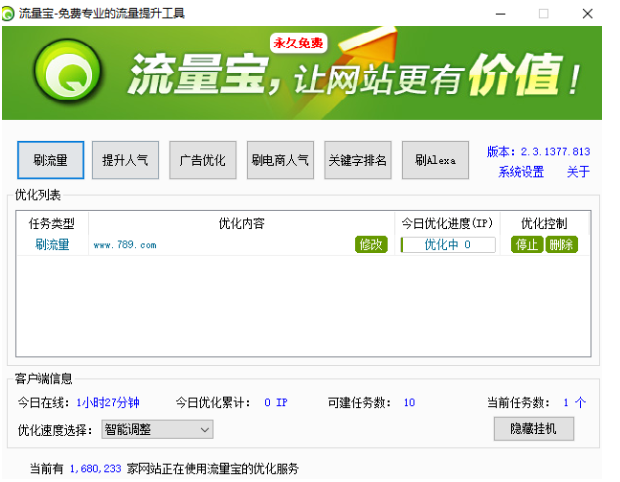Stop the task with 停止 button
This screenshot has height=482, width=620.
(527, 244)
